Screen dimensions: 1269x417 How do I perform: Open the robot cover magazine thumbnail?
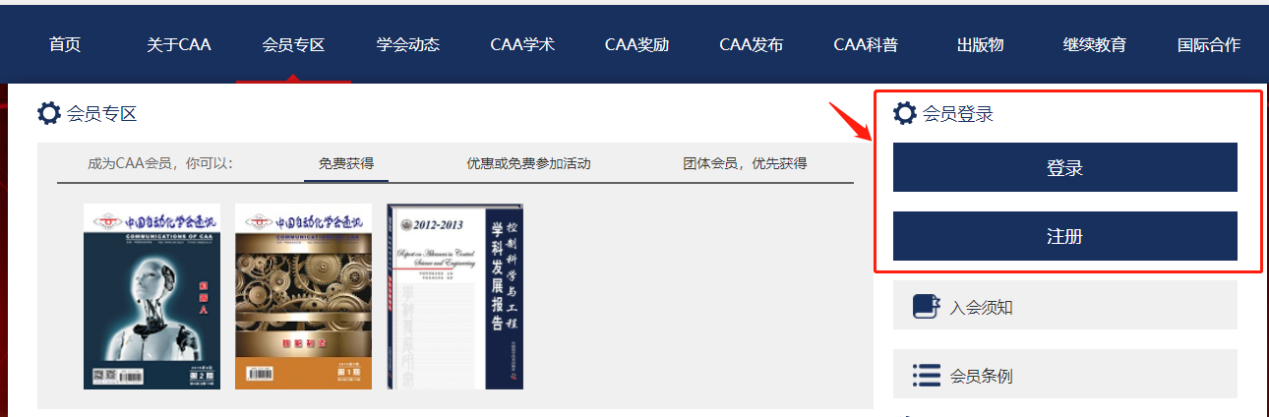pos(151,296)
